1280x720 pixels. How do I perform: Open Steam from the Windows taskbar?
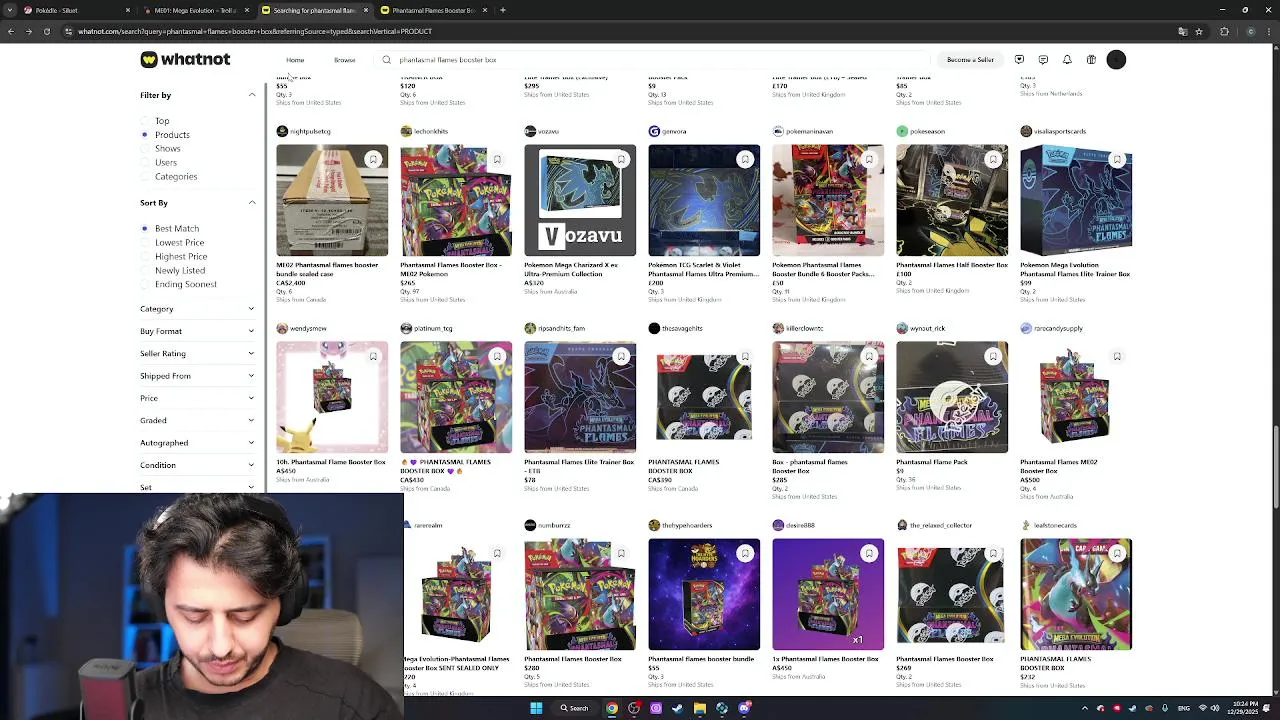point(678,708)
